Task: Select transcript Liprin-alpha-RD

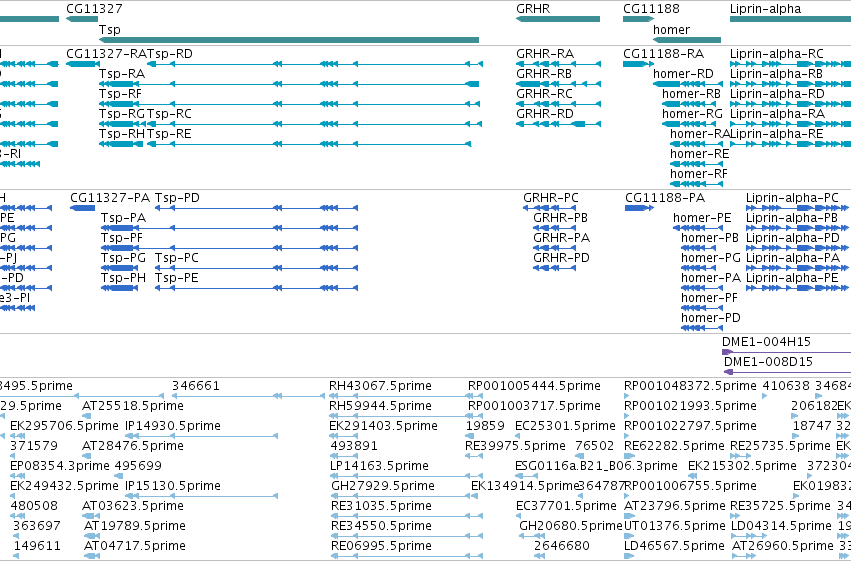Action: point(777,94)
